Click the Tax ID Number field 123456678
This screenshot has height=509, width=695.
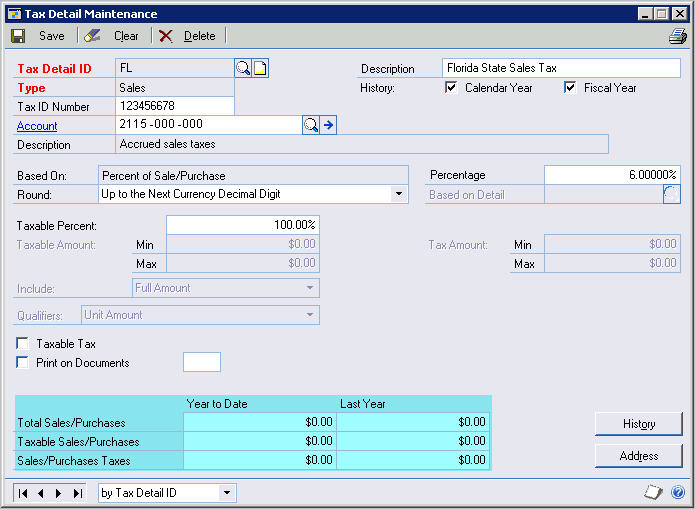tap(175, 106)
